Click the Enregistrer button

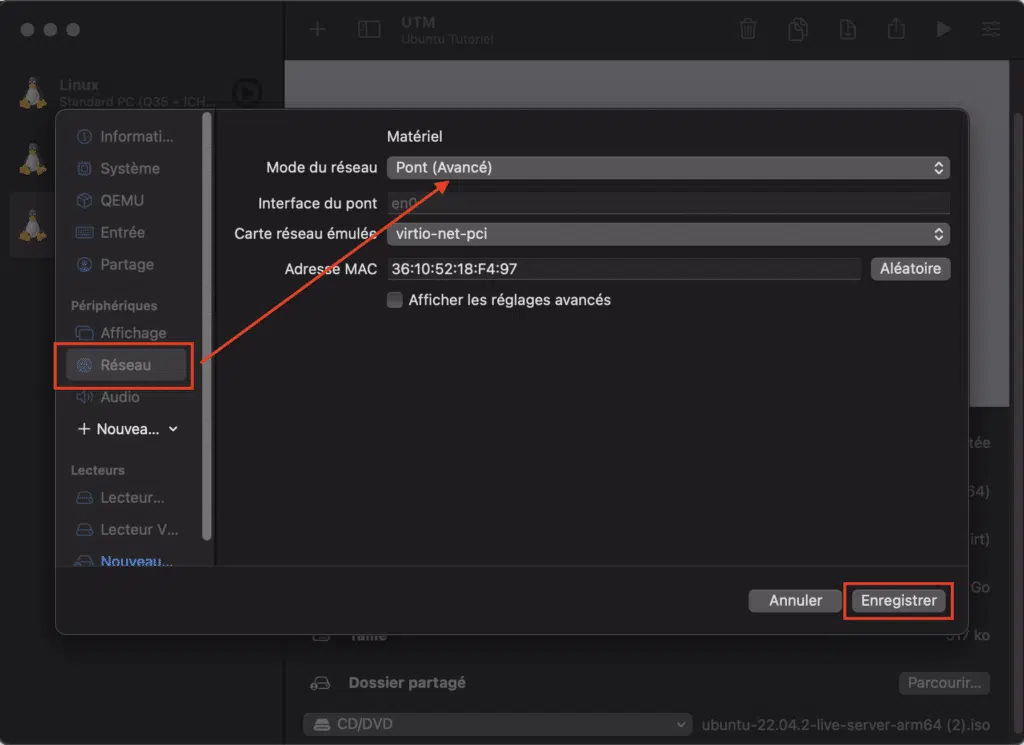pos(898,601)
